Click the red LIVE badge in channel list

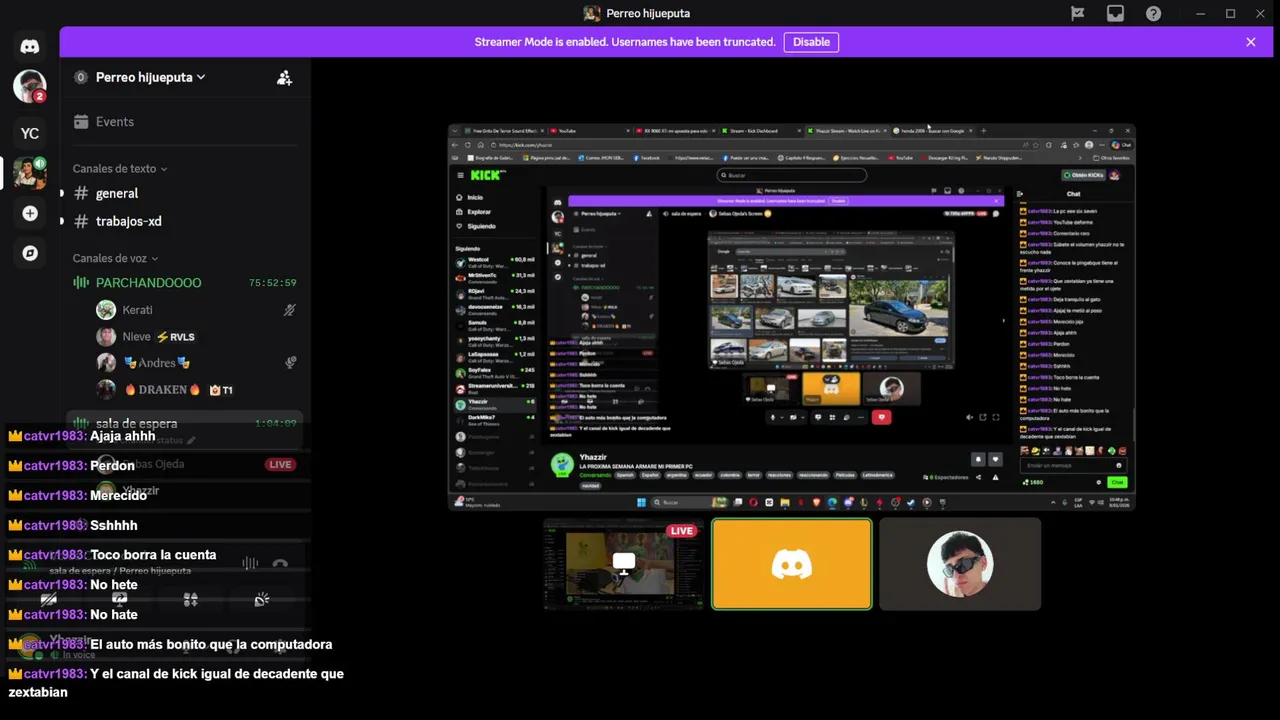[280, 464]
